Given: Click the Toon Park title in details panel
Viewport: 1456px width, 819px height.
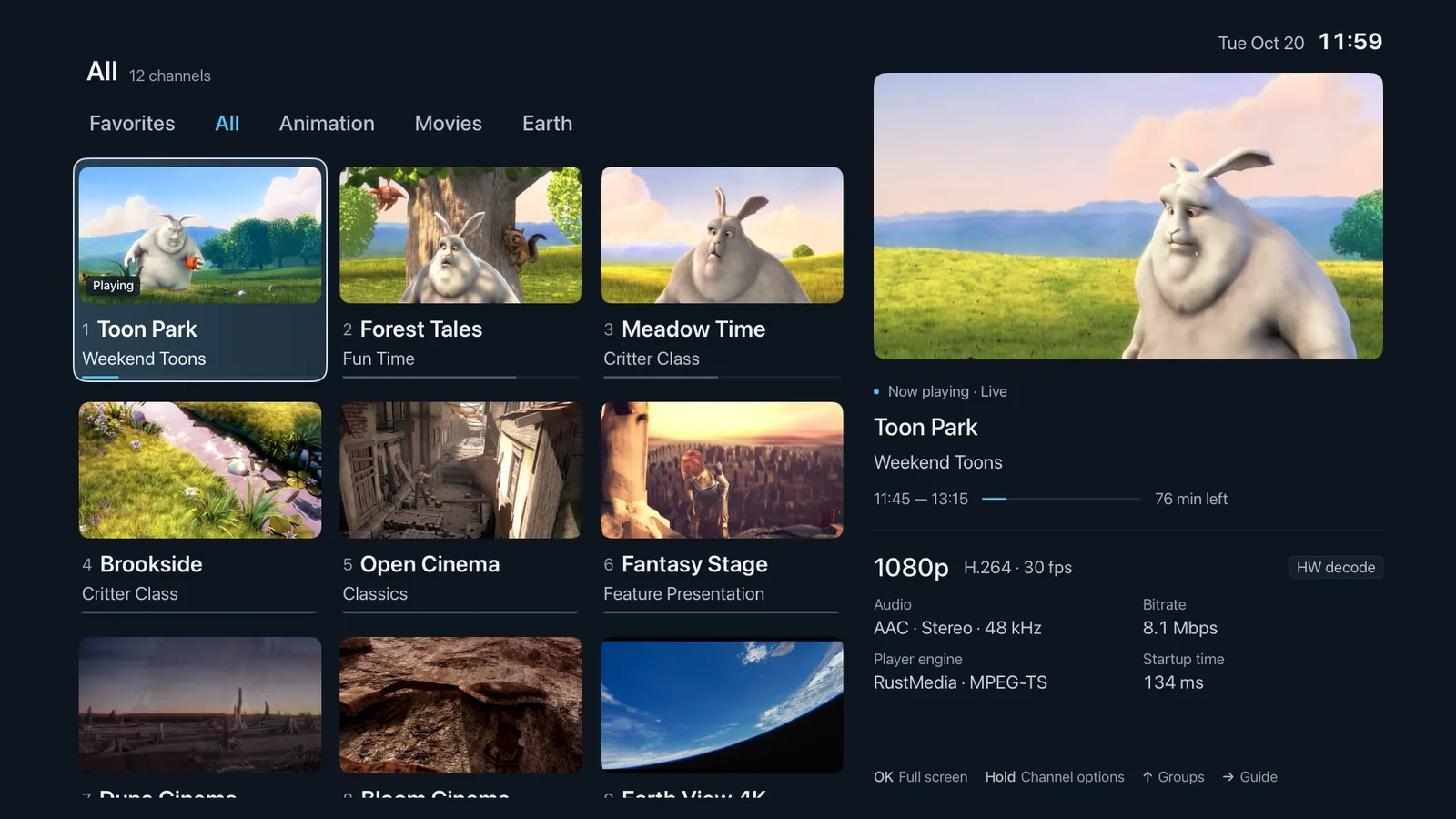Looking at the screenshot, I should 925,428.
